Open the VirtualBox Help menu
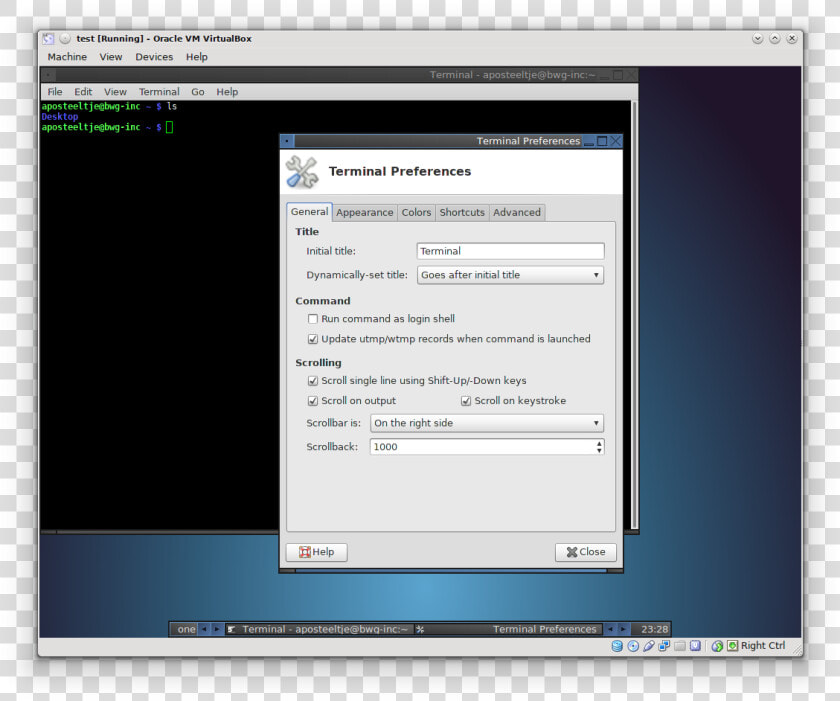The image size is (840, 701). click(x=197, y=57)
